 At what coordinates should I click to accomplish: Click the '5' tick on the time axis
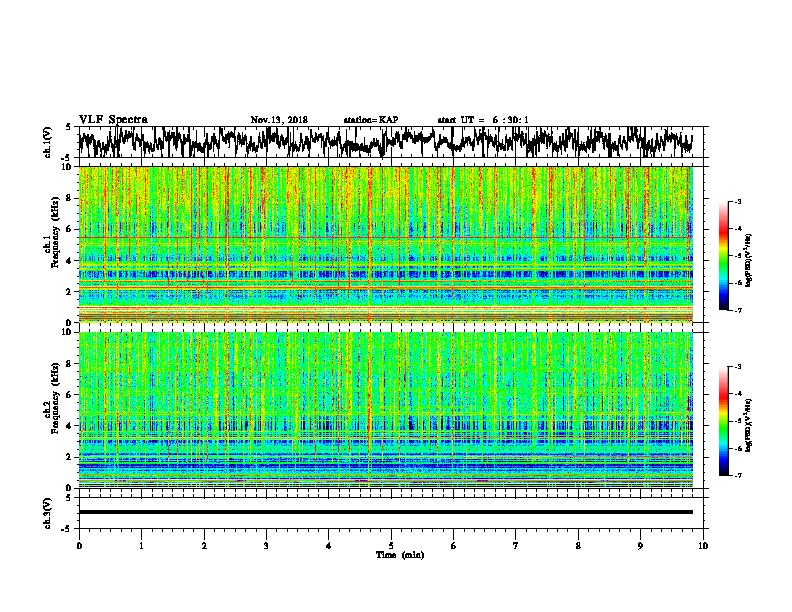click(391, 546)
